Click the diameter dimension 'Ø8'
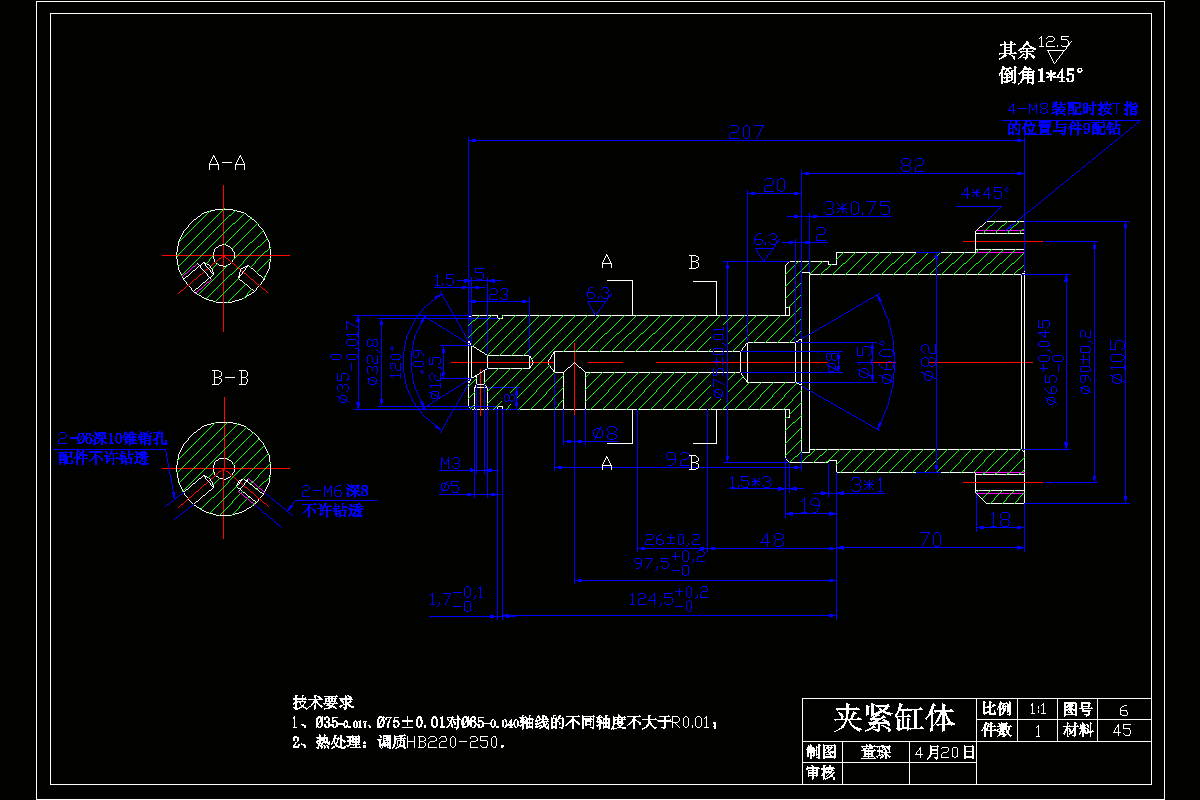 coord(605,432)
